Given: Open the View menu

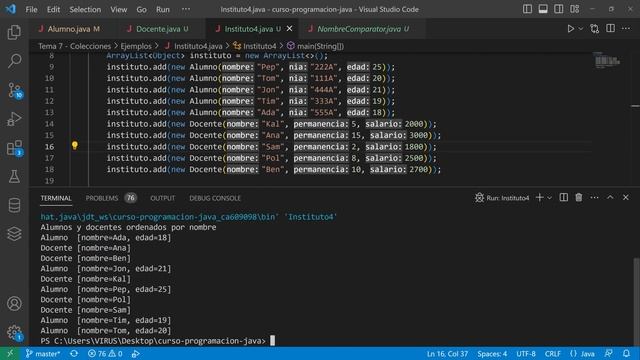Looking at the screenshot, I should pyautogui.click(x=118, y=9).
